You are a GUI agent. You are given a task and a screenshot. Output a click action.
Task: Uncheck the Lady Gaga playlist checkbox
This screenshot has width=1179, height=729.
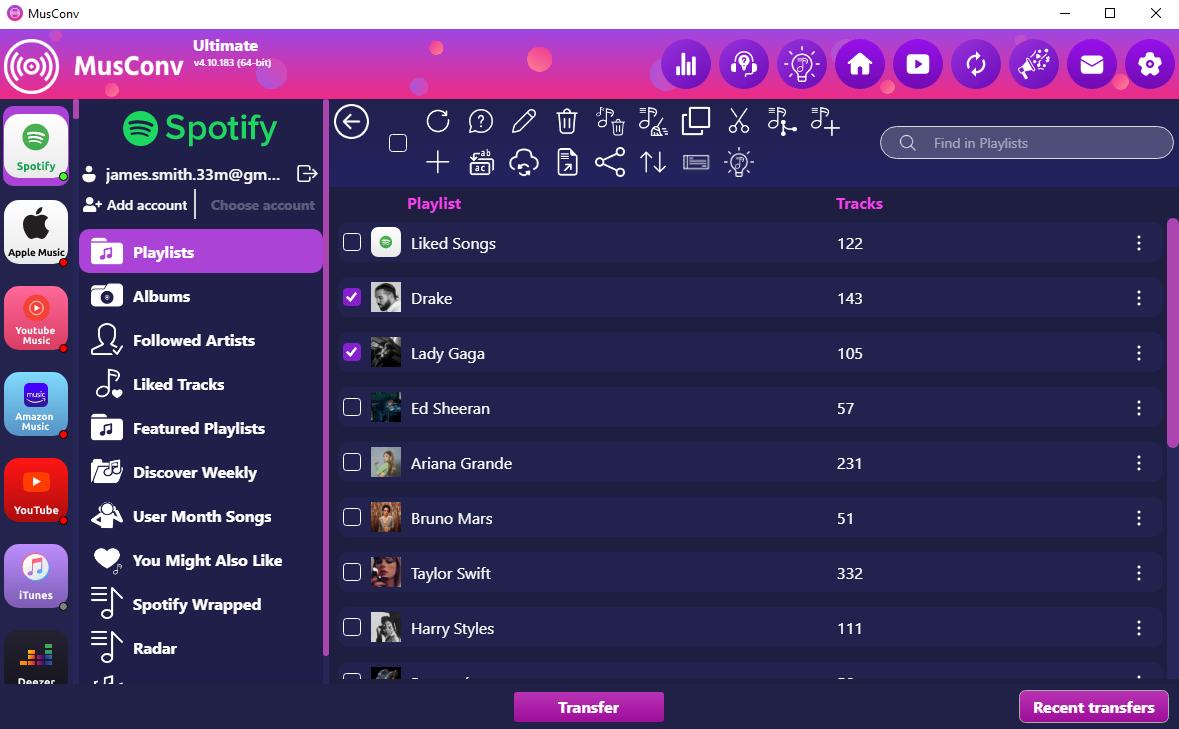pyautogui.click(x=352, y=352)
